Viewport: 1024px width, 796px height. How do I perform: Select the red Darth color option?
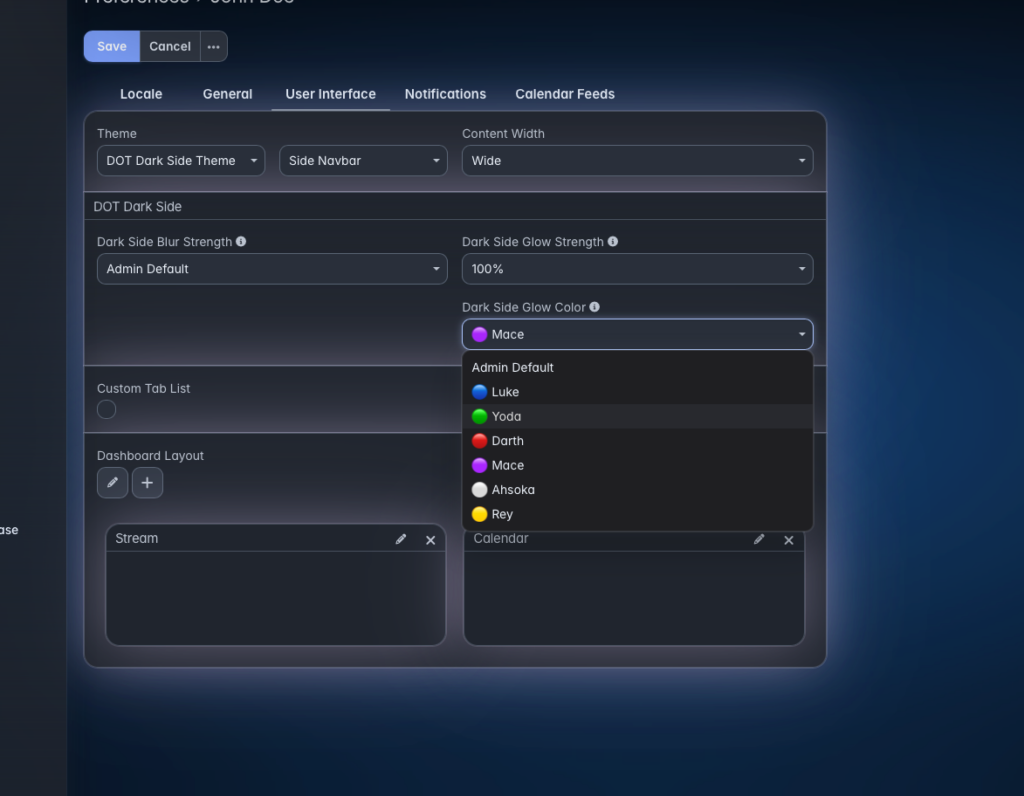637,441
